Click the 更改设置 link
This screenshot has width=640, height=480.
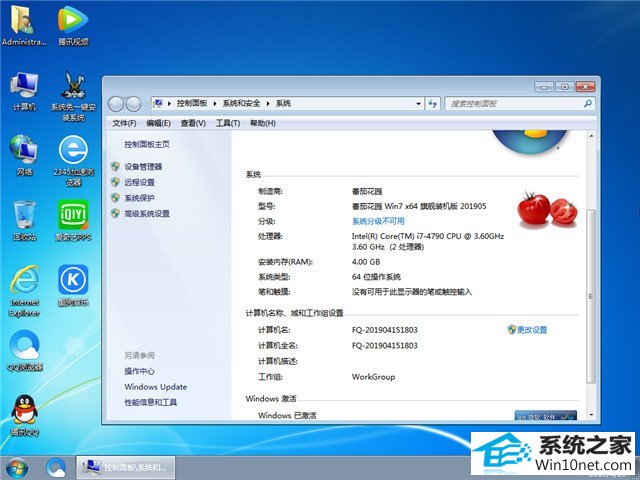pyautogui.click(x=531, y=329)
